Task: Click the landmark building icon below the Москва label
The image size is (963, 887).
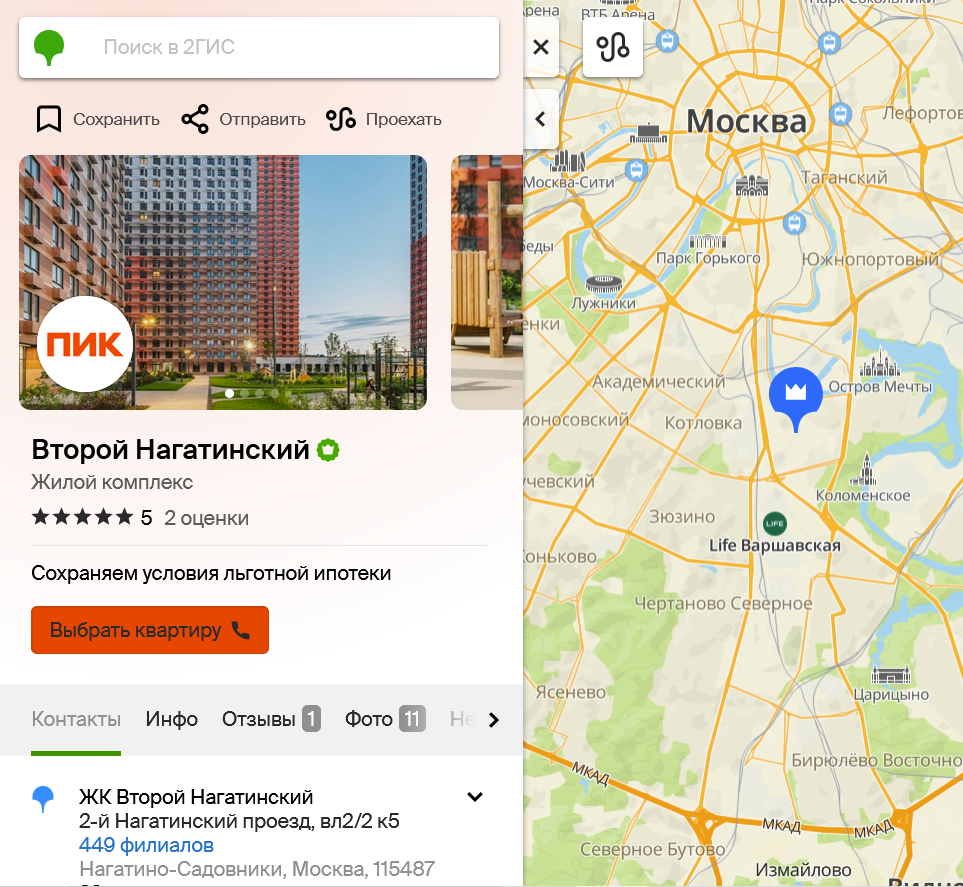Action: tap(752, 186)
